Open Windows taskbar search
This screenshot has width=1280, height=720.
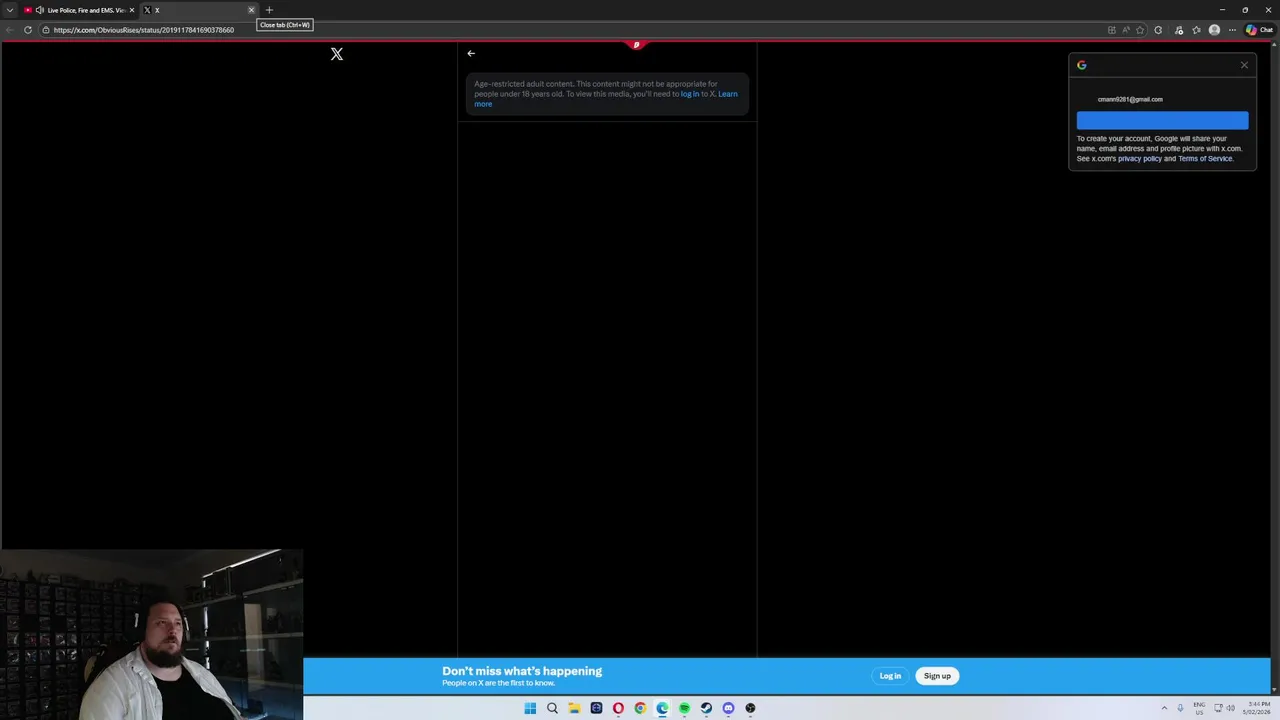tap(552, 708)
